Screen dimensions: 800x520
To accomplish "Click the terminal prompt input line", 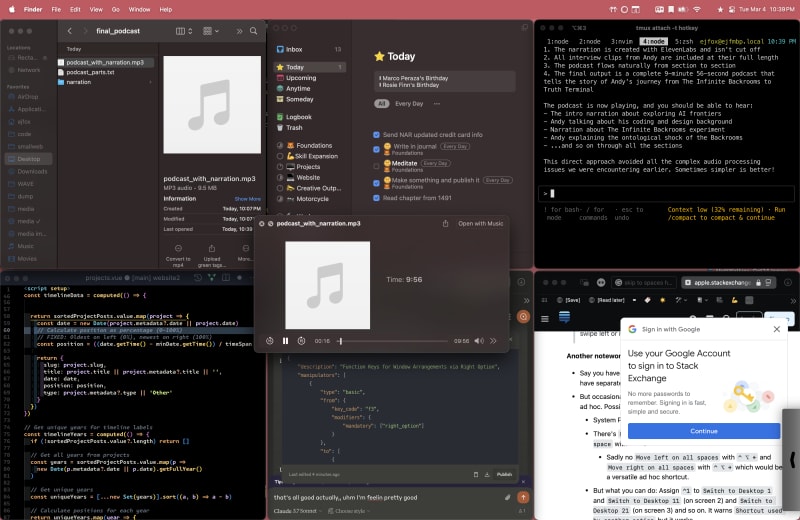I will 666,194.
